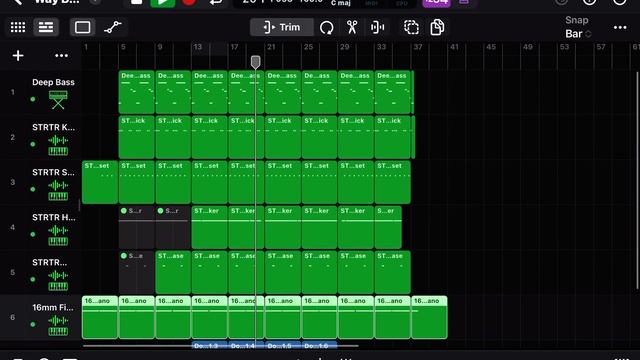Select the STRTR K... track header
Image resolution: width=640 pixels, height=360 pixels.
[x=41, y=137]
